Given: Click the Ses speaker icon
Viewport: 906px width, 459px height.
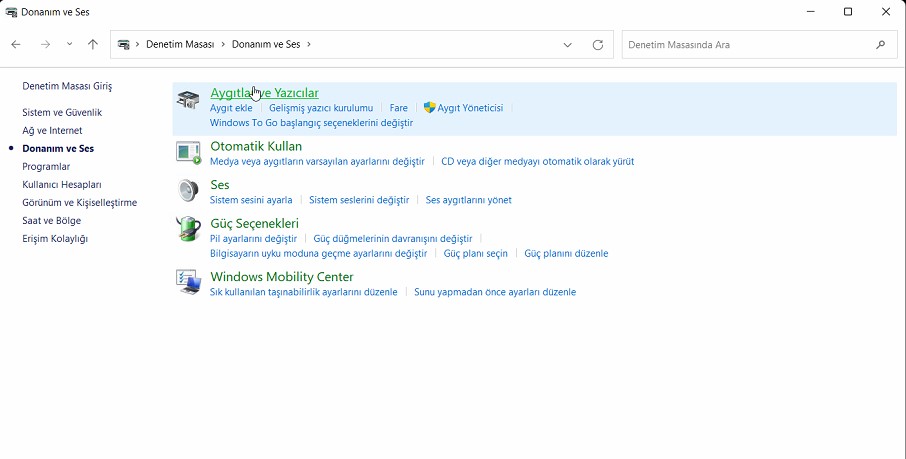Looking at the screenshot, I should pos(188,190).
